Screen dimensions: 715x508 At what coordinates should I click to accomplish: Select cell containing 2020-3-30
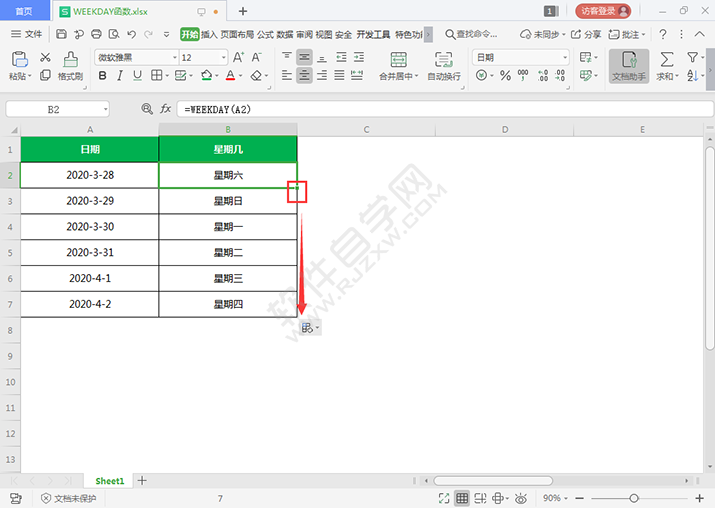coord(90,227)
